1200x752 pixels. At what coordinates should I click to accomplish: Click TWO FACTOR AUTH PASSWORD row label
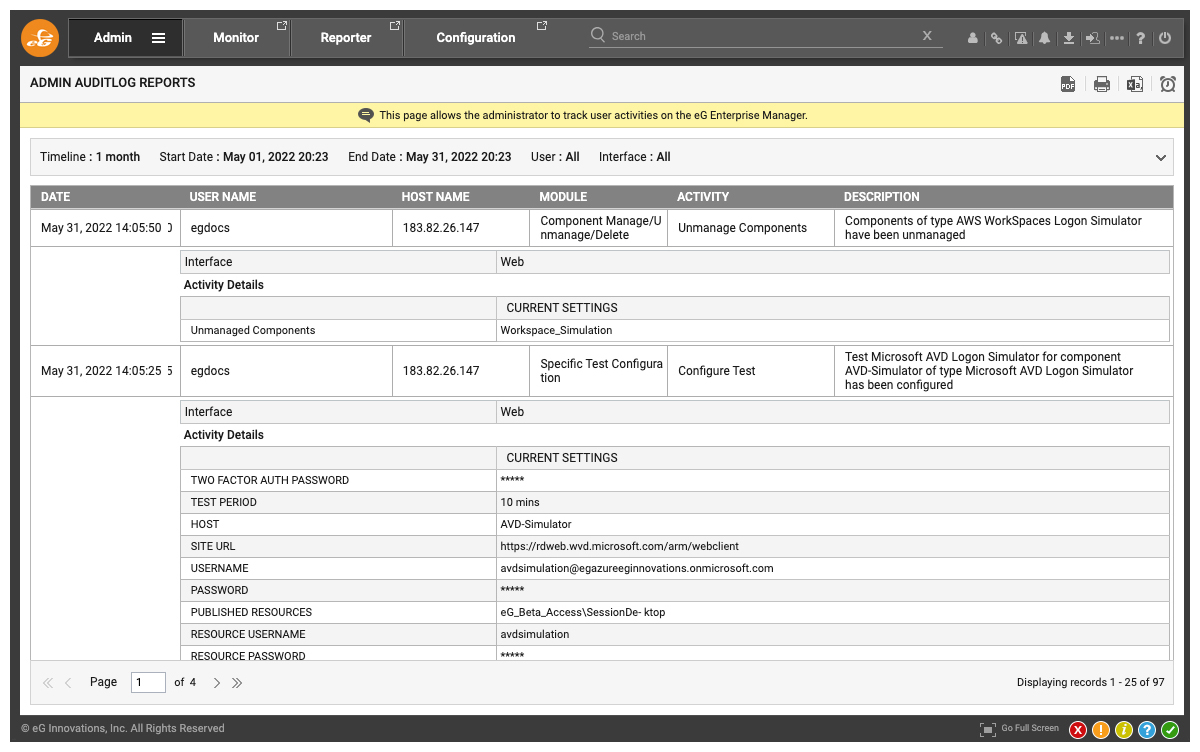pyautogui.click(x=270, y=480)
